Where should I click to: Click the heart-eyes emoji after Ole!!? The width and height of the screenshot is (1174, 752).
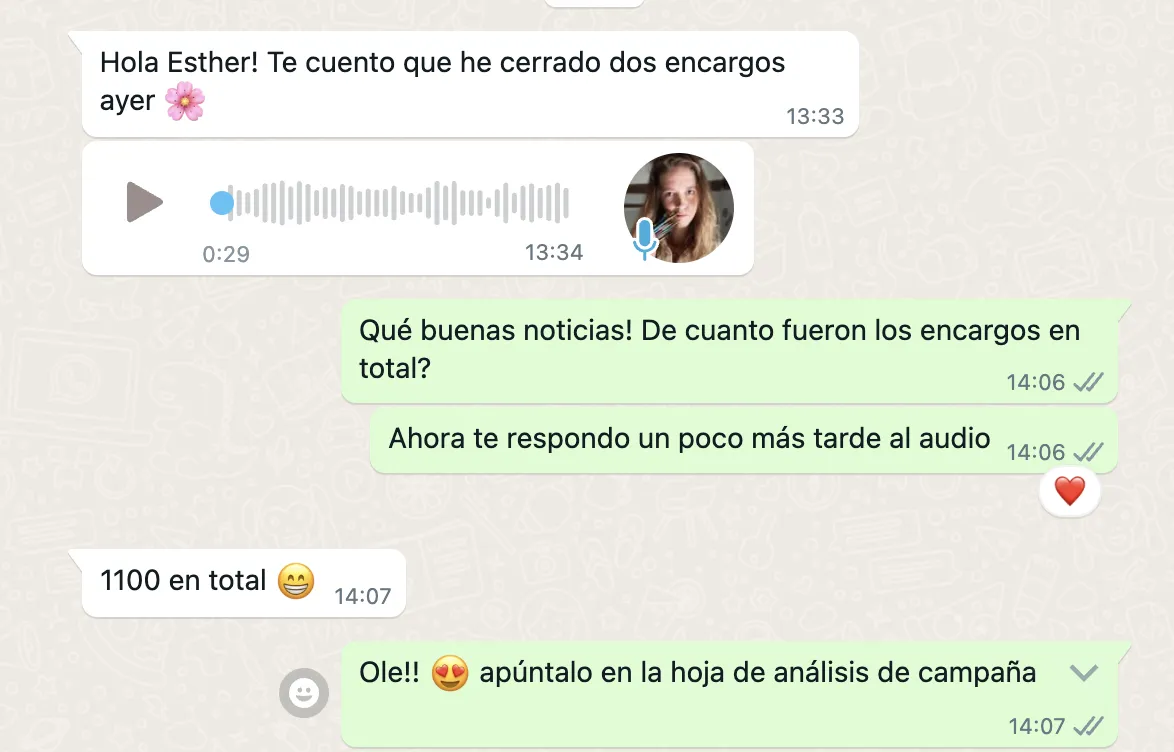[450, 673]
